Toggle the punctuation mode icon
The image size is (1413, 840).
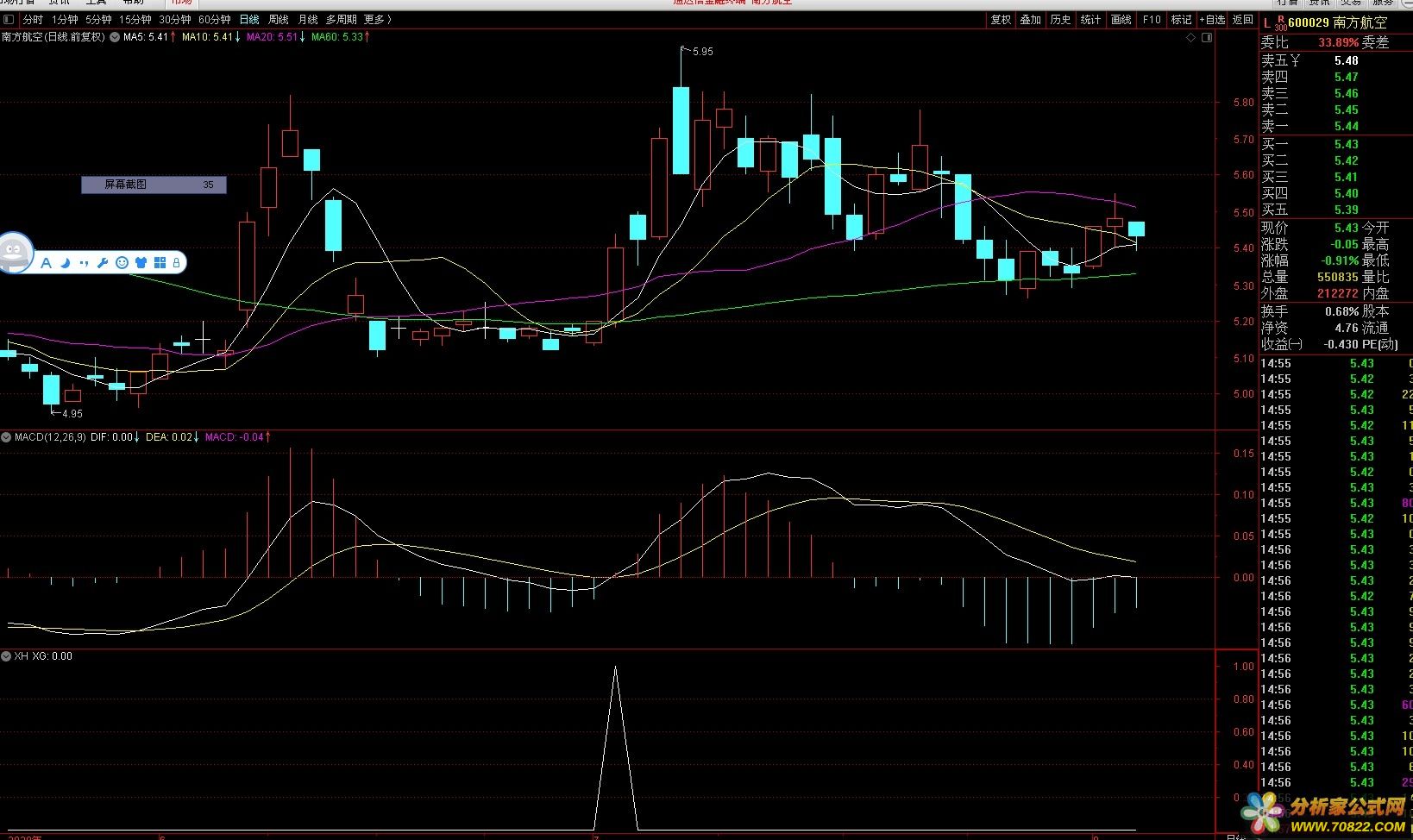click(x=84, y=263)
